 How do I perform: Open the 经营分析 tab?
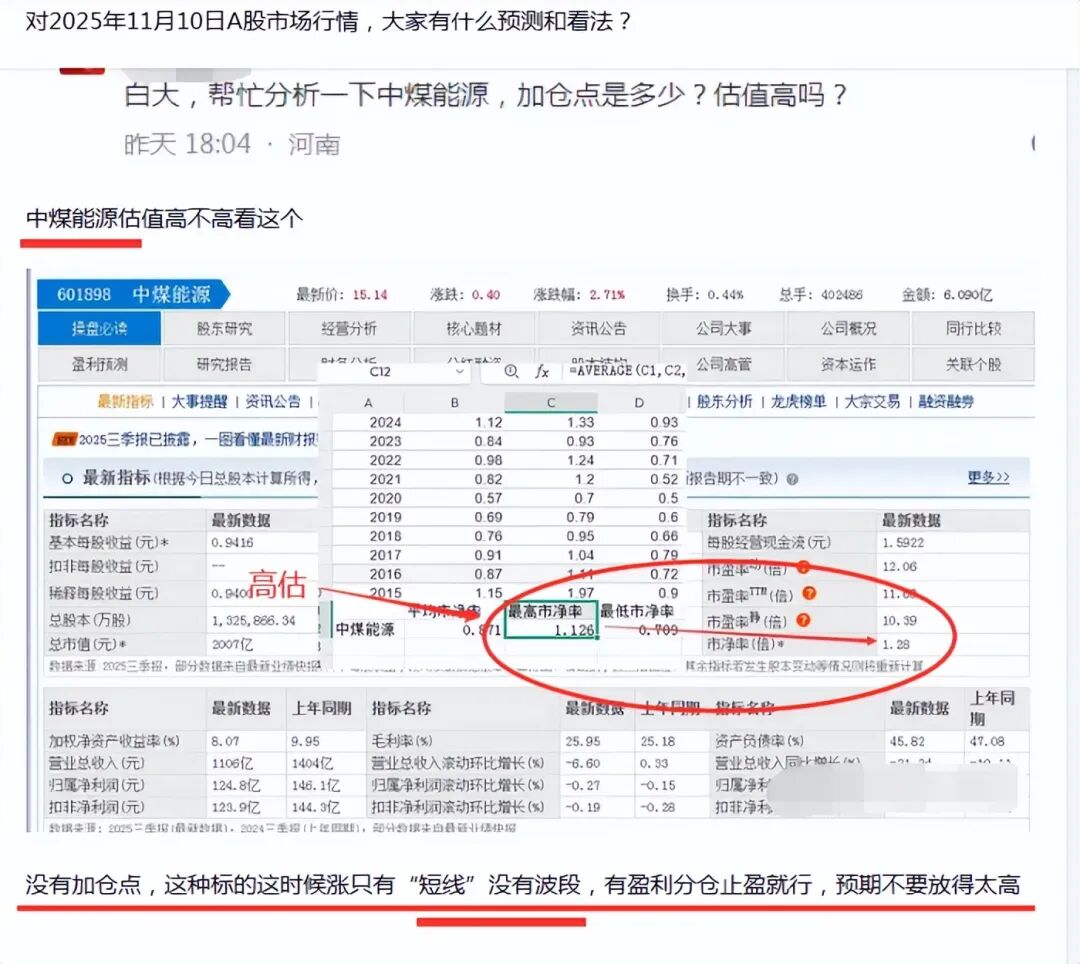click(x=349, y=328)
